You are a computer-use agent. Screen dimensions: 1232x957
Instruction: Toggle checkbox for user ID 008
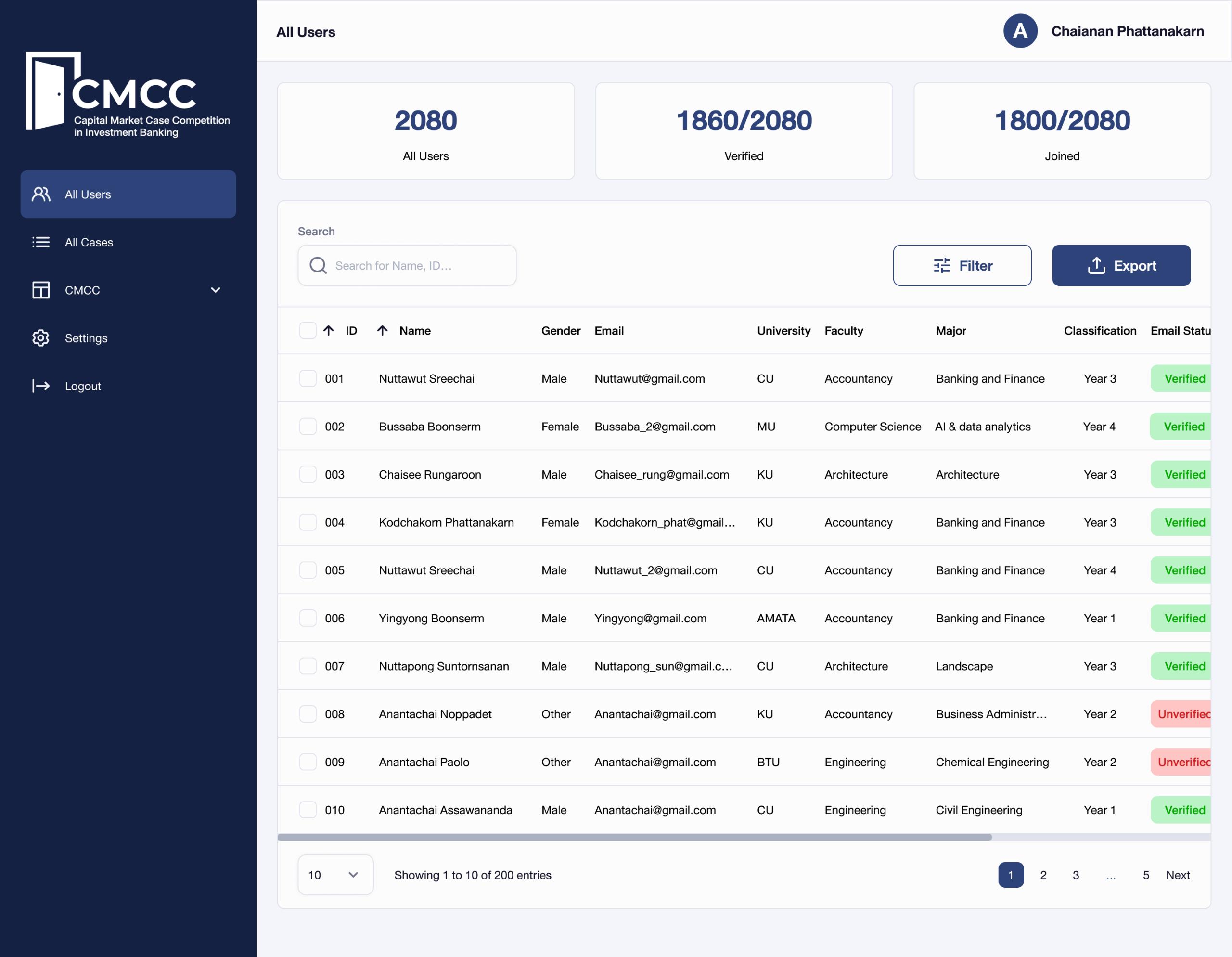[x=308, y=713]
